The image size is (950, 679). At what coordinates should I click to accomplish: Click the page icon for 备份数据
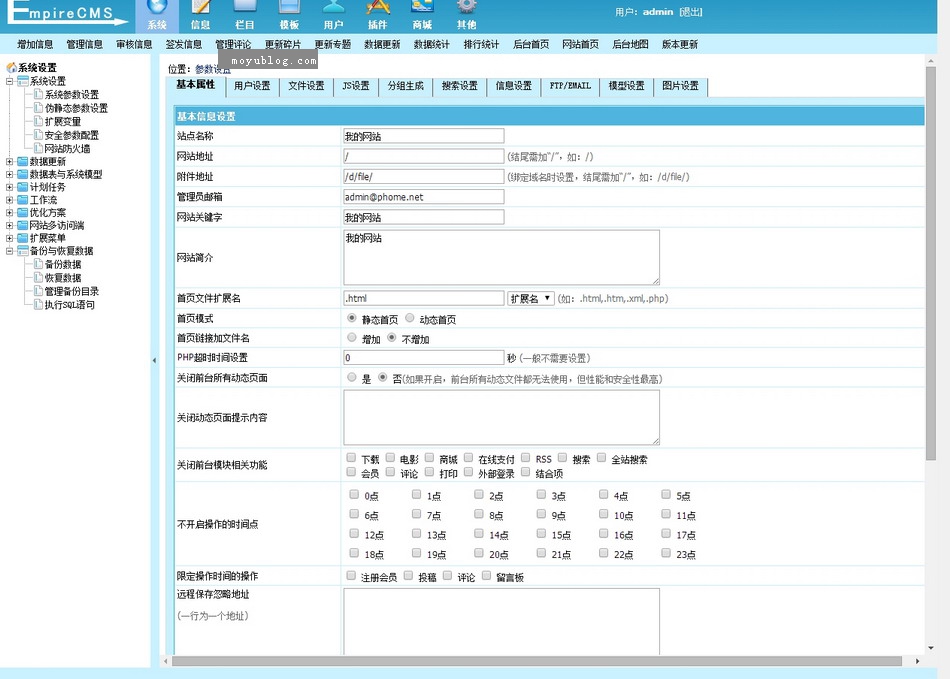click(38, 263)
